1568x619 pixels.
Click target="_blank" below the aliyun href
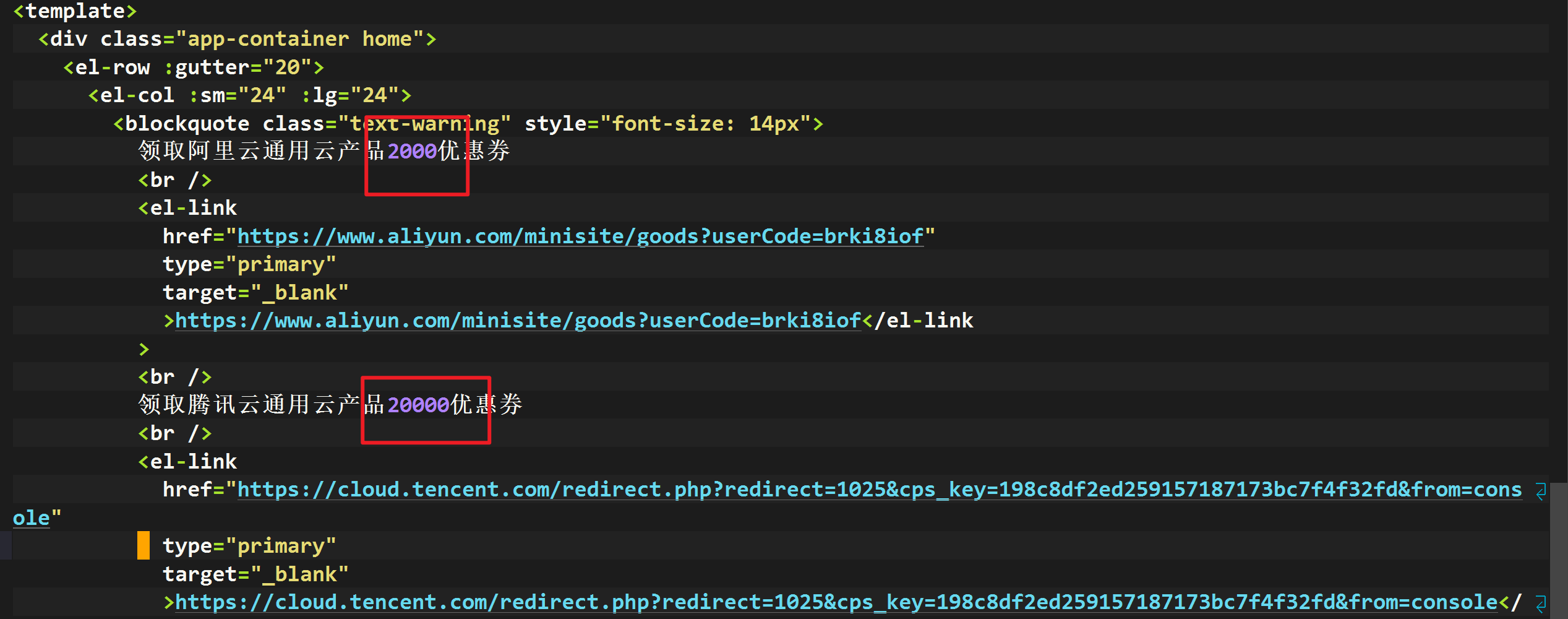(256, 293)
